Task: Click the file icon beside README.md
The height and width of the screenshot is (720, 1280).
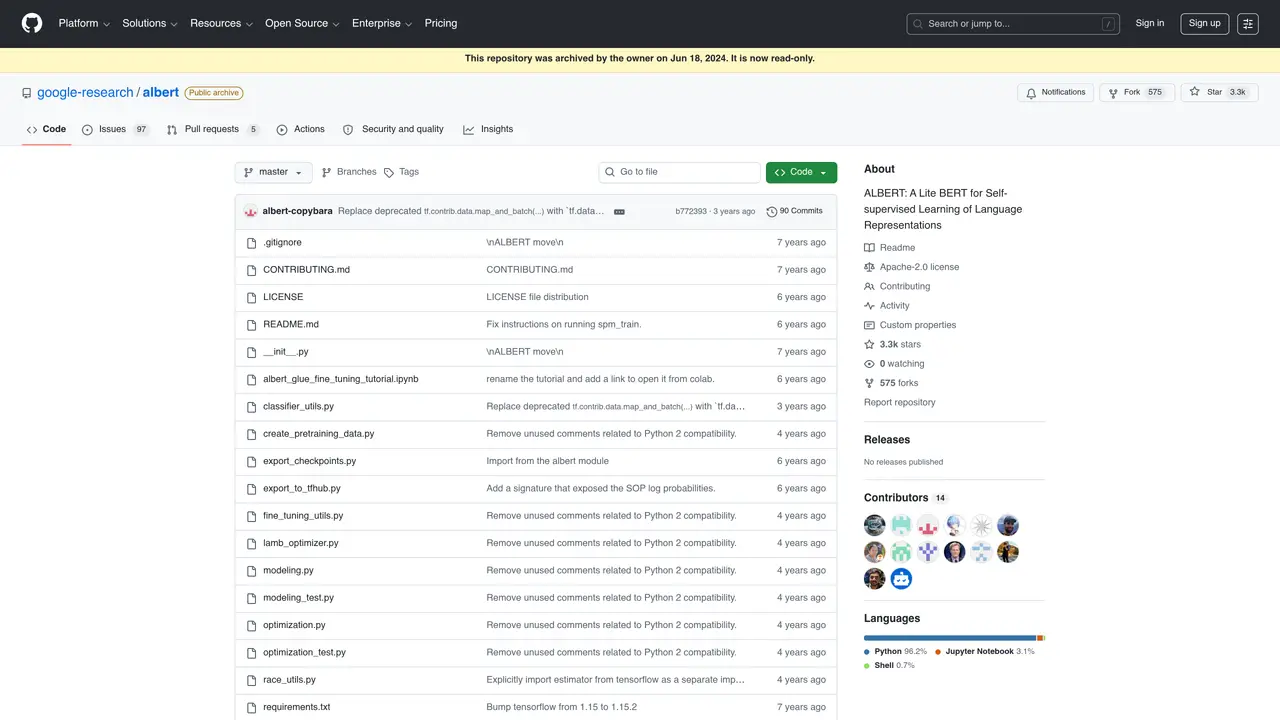Action: (x=252, y=325)
